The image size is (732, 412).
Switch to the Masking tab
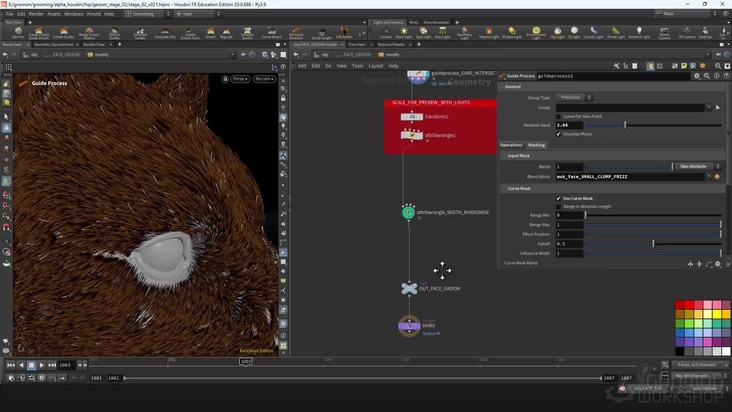click(536, 145)
